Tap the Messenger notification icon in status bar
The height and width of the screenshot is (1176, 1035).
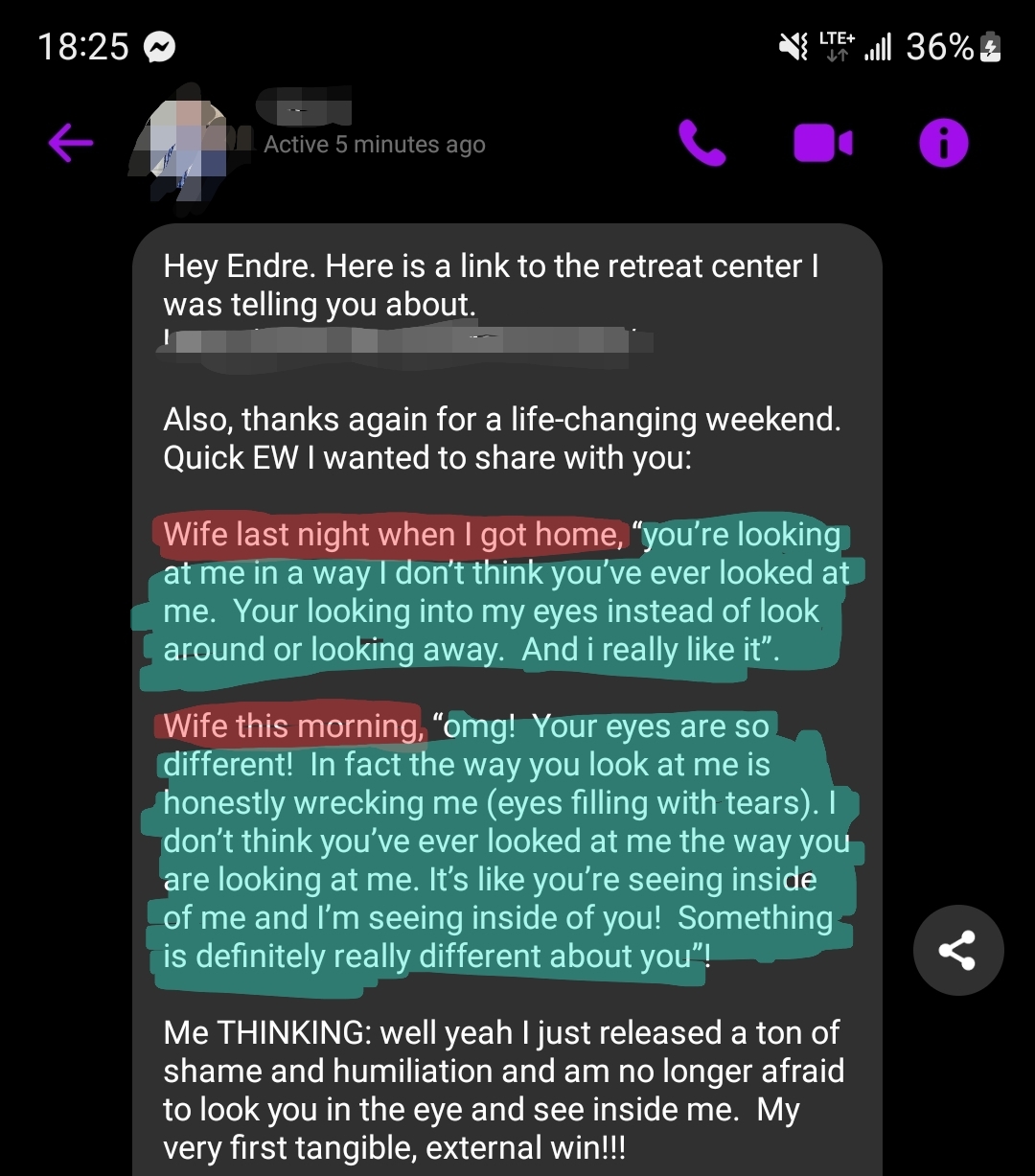[x=159, y=47]
